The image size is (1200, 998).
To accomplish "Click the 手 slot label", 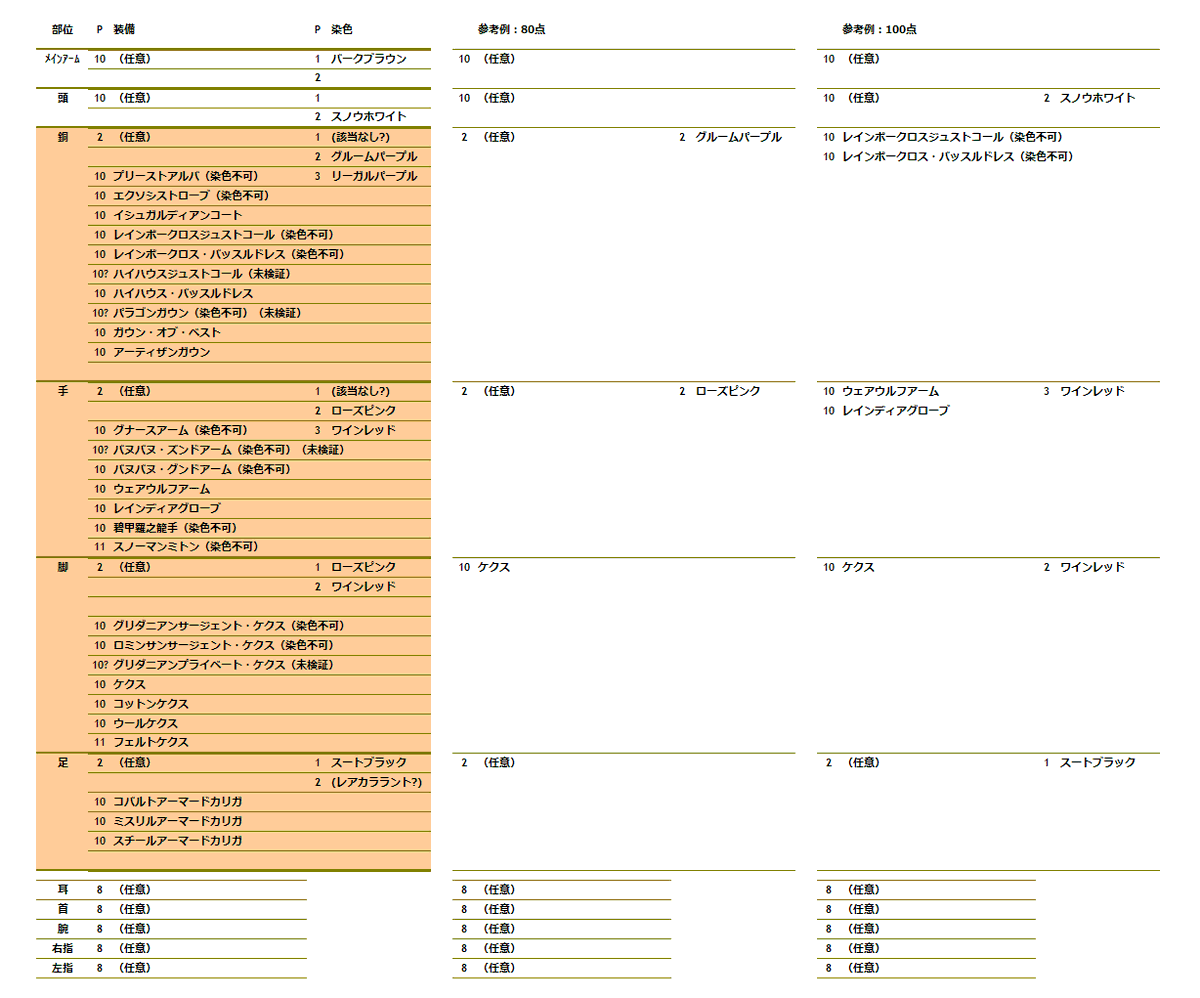I will click(x=62, y=391).
